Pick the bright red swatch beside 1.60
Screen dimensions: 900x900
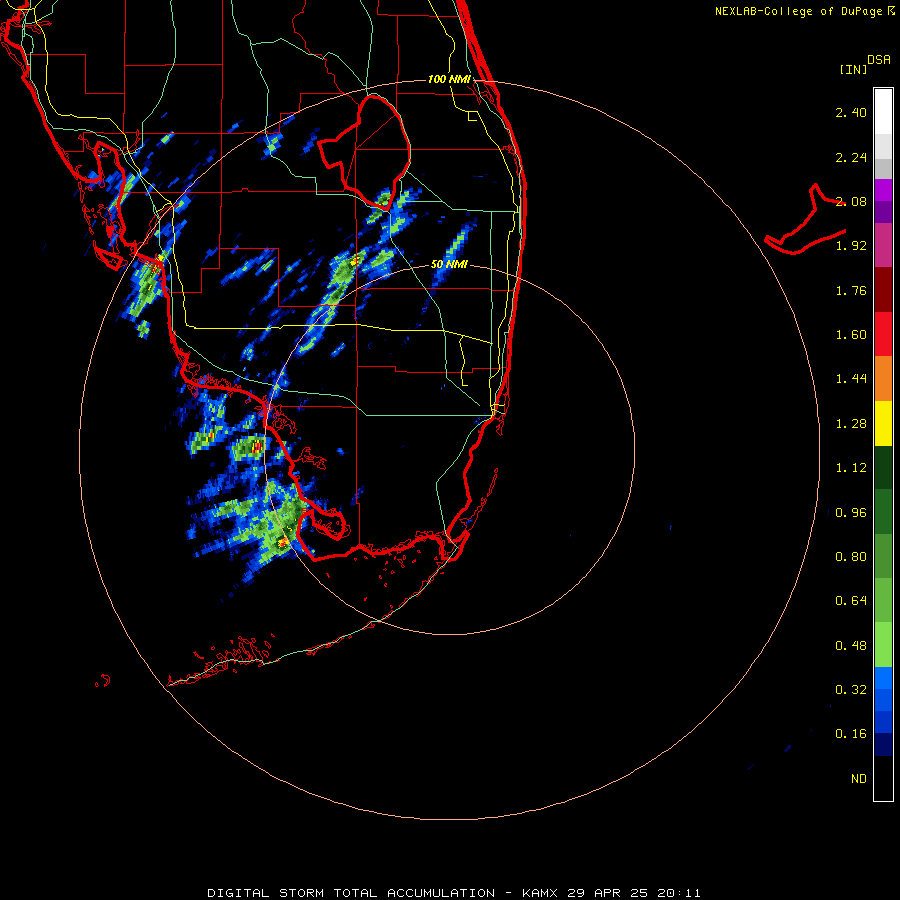coord(883,334)
